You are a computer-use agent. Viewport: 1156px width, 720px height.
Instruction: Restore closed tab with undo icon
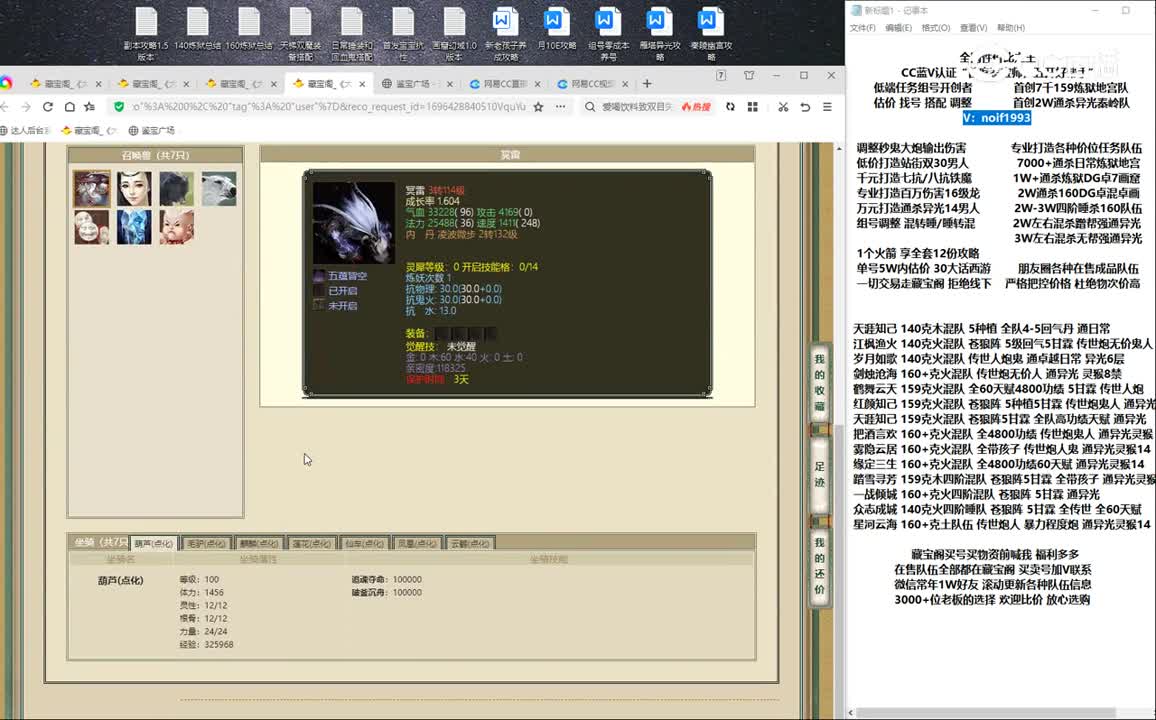[805, 107]
